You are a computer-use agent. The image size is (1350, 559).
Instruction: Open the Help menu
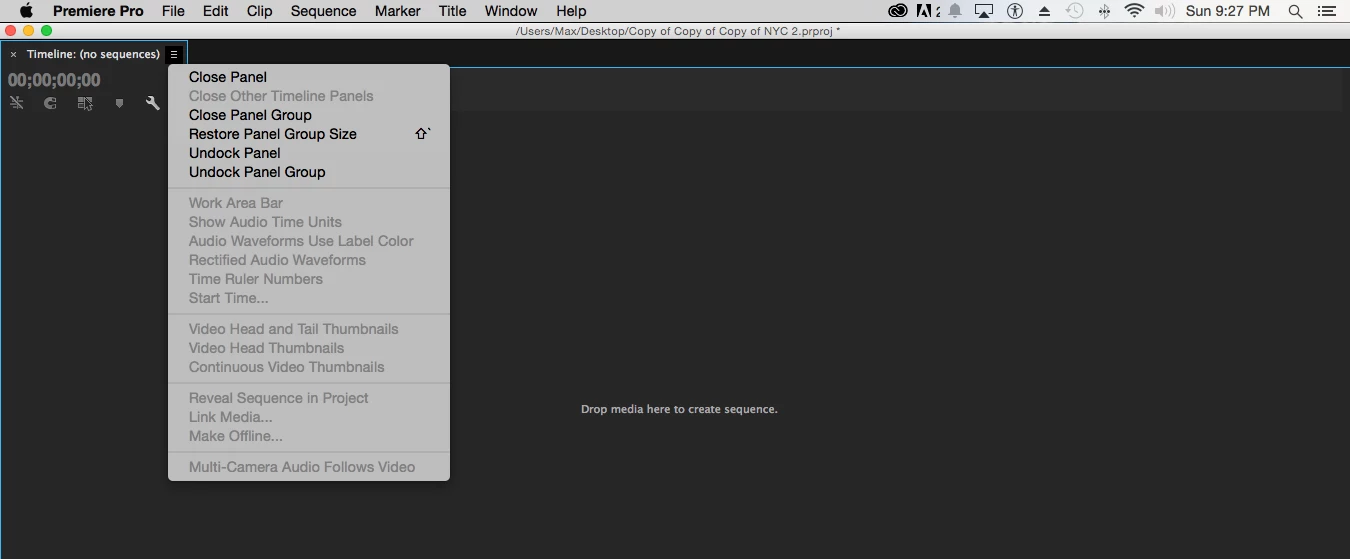point(571,11)
